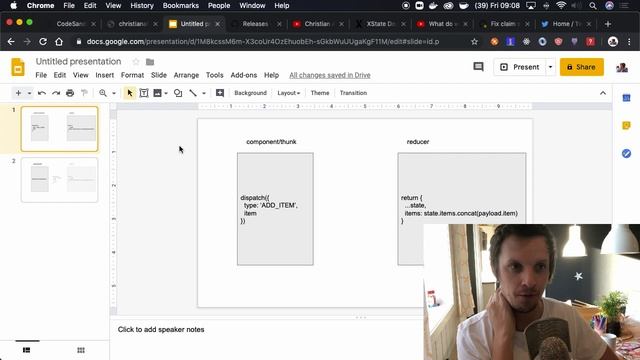Select the dispatch code box
Viewport: 640px width, 360px height.
pos(275,209)
